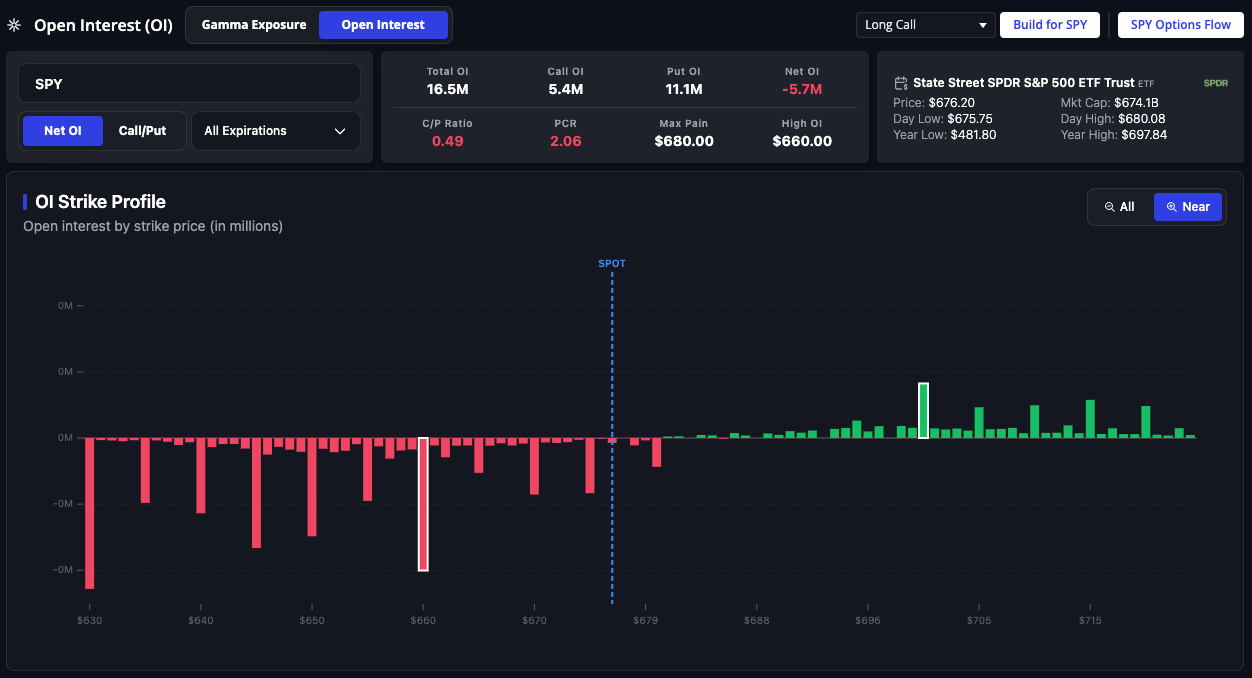Select the Net OI view toggle

click(62, 131)
